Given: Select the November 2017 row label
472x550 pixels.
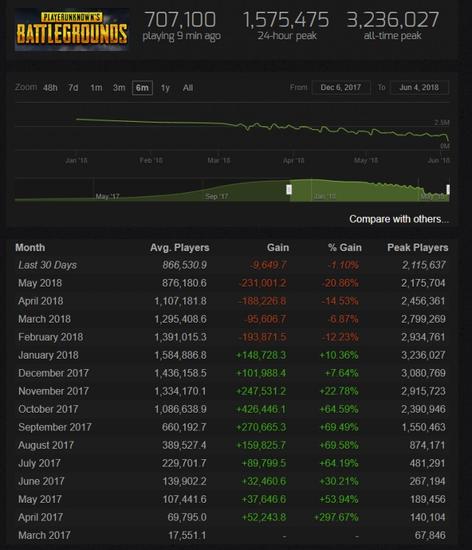Looking at the screenshot, I should pyautogui.click(x=53, y=391).
